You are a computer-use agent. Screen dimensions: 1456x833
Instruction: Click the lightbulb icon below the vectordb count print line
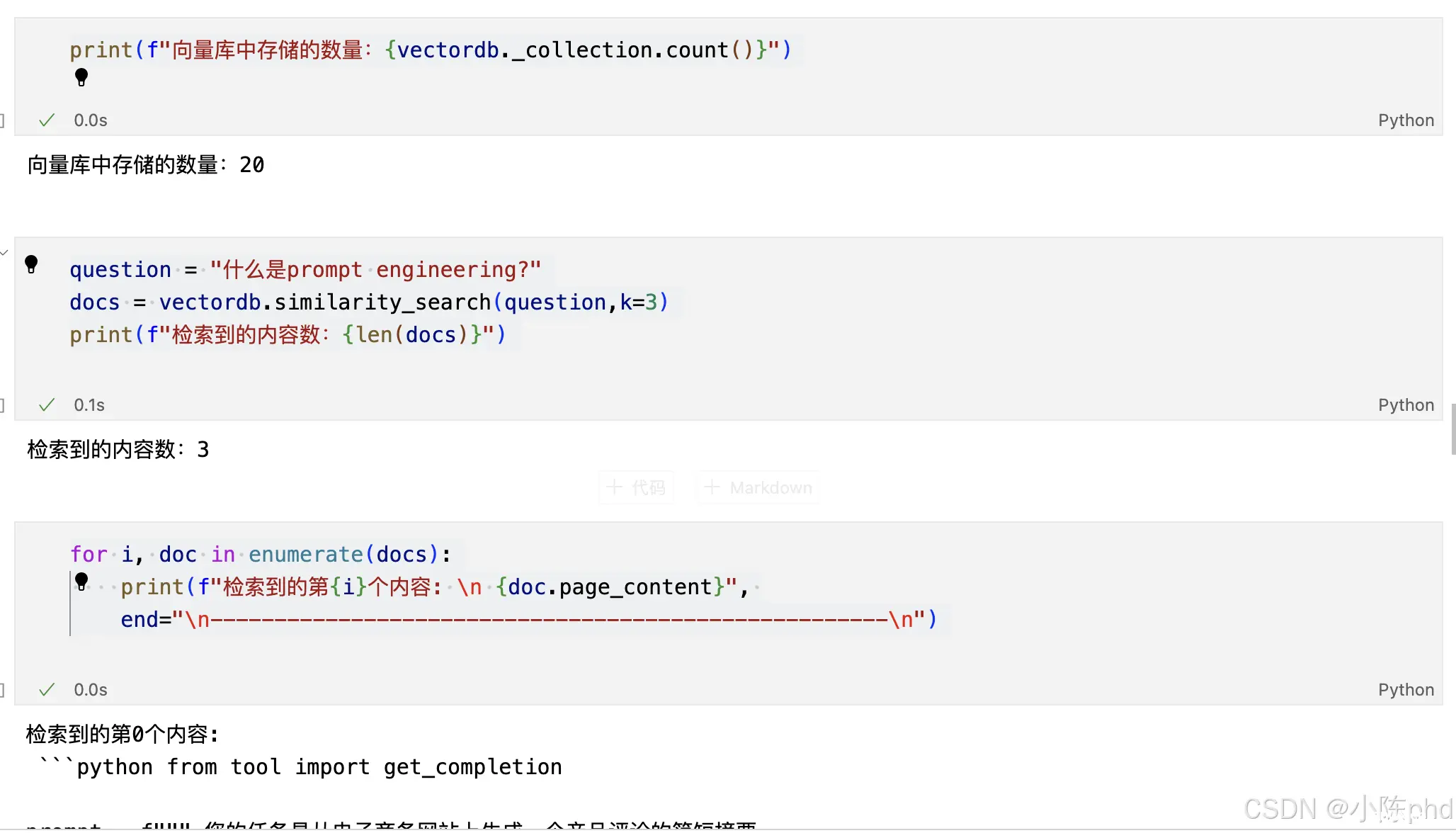81,77
